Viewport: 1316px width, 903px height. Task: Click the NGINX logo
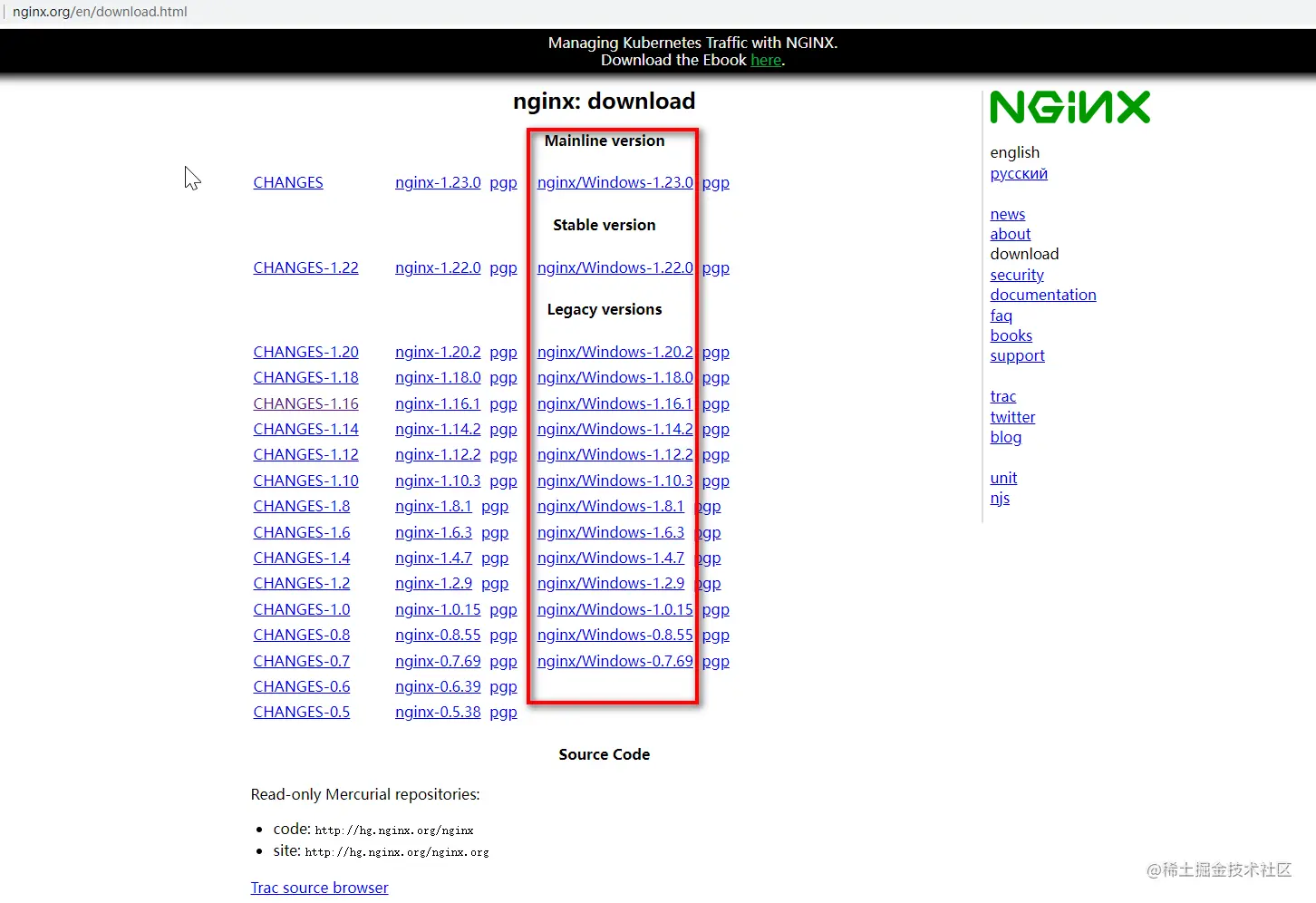(1069, 107)
